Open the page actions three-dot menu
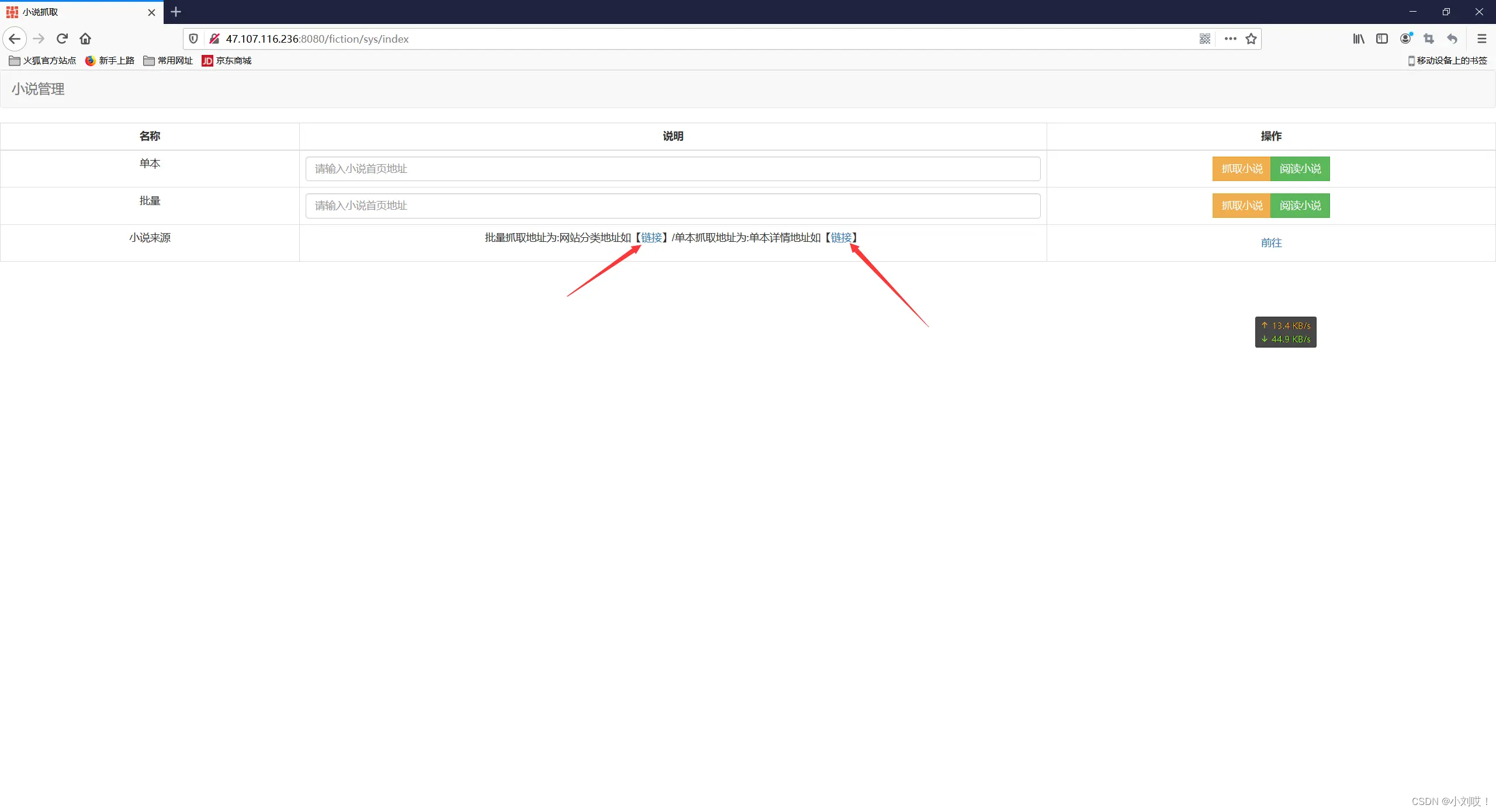 [1230, 39]
